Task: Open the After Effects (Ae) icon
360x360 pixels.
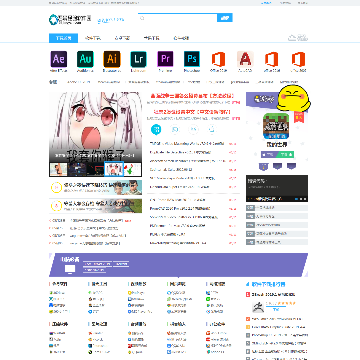Action: tap(59, 59)
